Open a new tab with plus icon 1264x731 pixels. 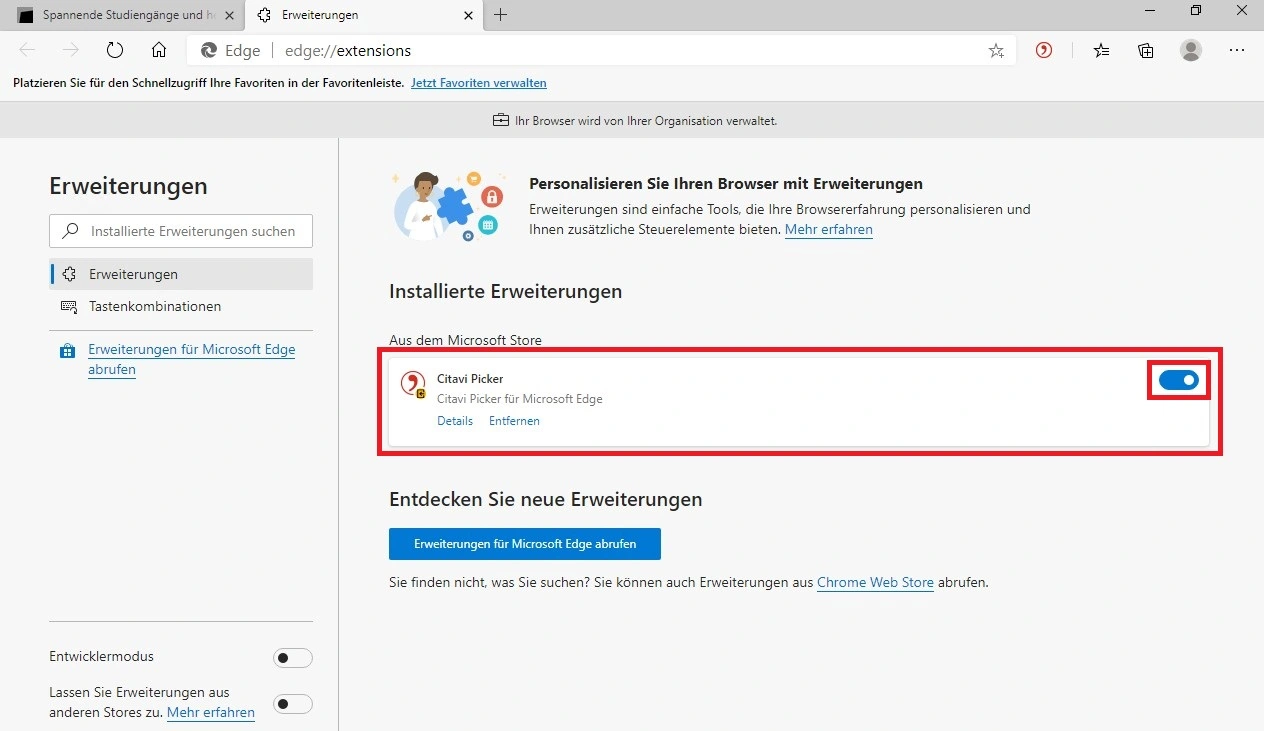pos(501,15)
